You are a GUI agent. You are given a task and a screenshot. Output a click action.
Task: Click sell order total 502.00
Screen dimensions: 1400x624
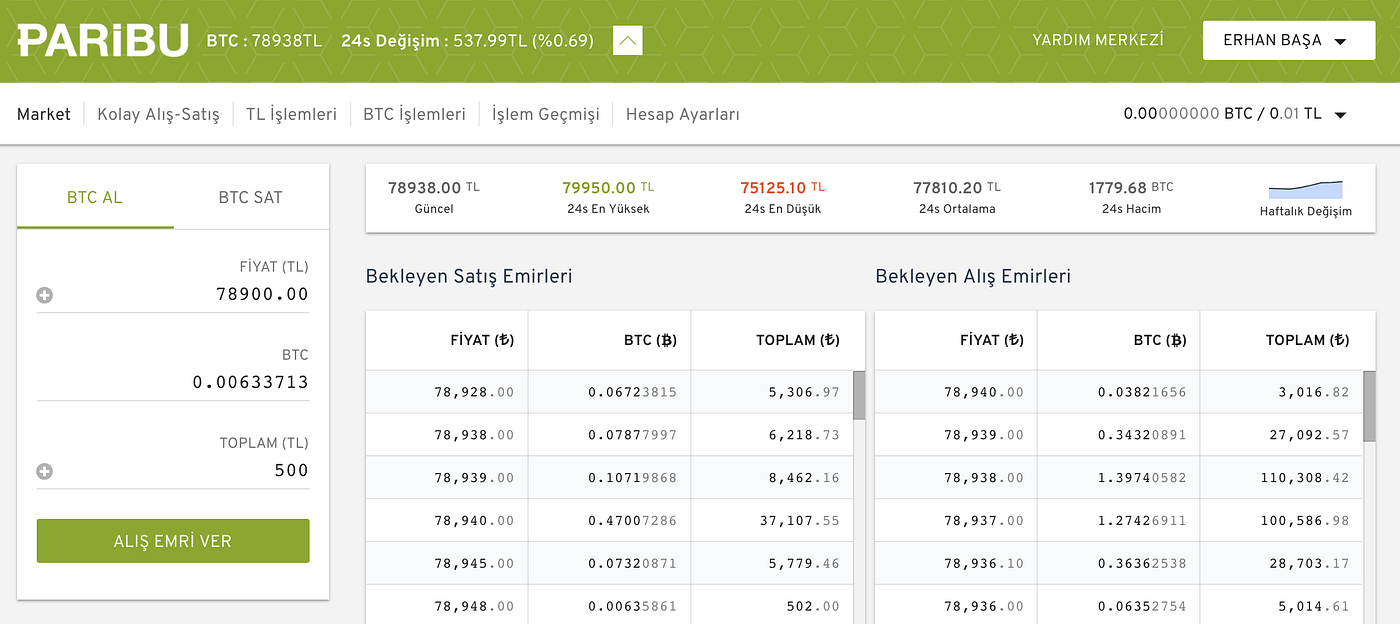click(x=812, y=606)
